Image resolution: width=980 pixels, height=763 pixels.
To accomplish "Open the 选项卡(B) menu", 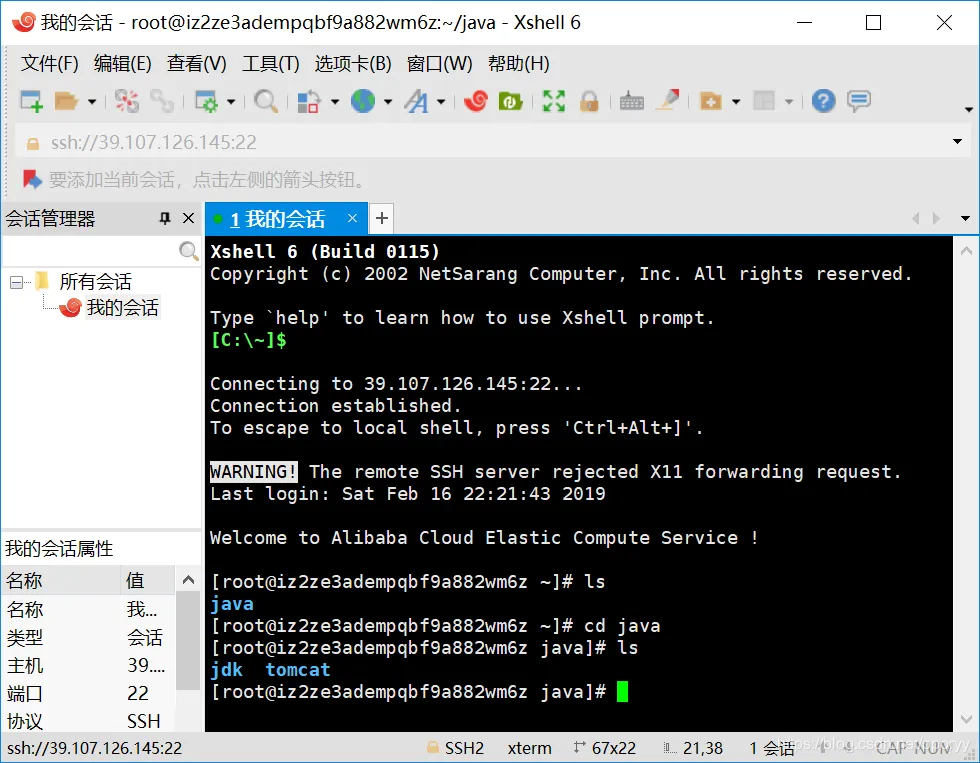I will click(353, 64).
